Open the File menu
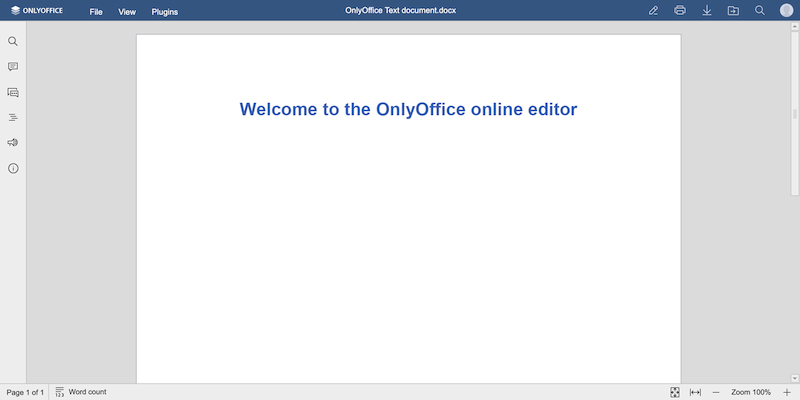Screen dimensions: 800x400 coord(96,12)
